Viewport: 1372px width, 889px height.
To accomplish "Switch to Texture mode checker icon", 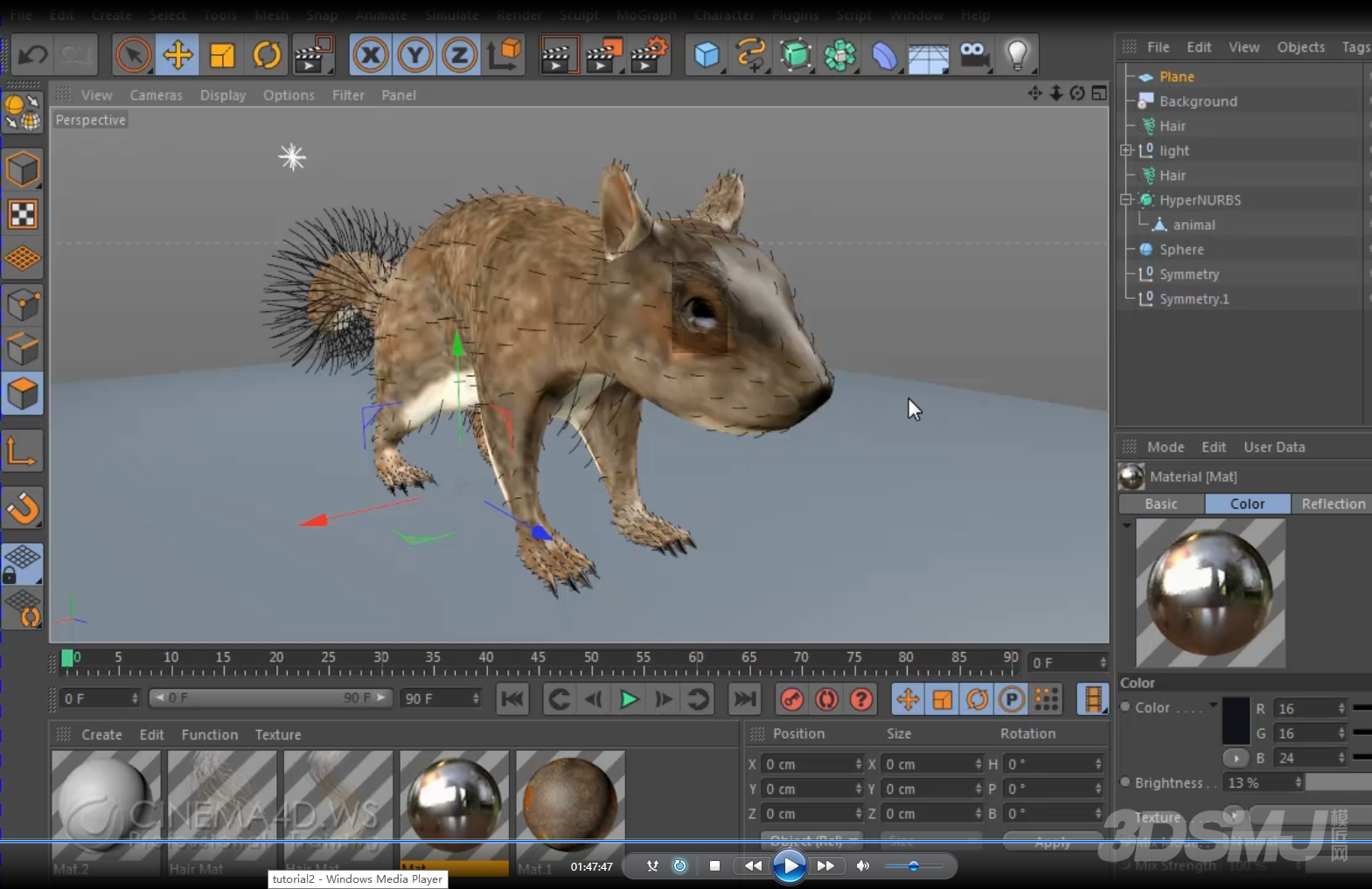I will tap(23, 214).
